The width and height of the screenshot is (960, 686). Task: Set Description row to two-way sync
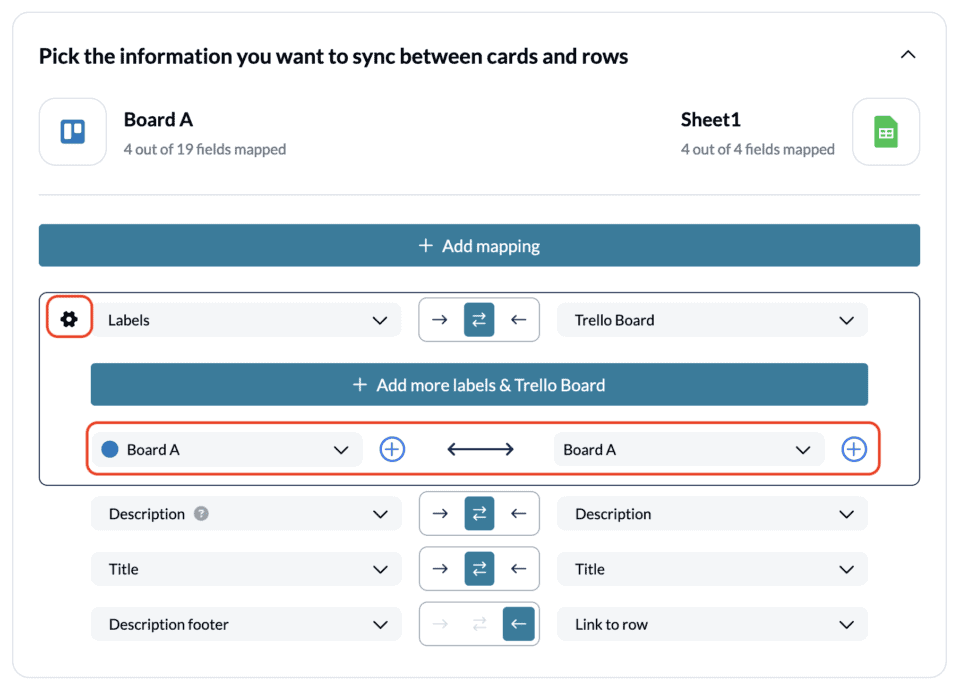point(479,513)
